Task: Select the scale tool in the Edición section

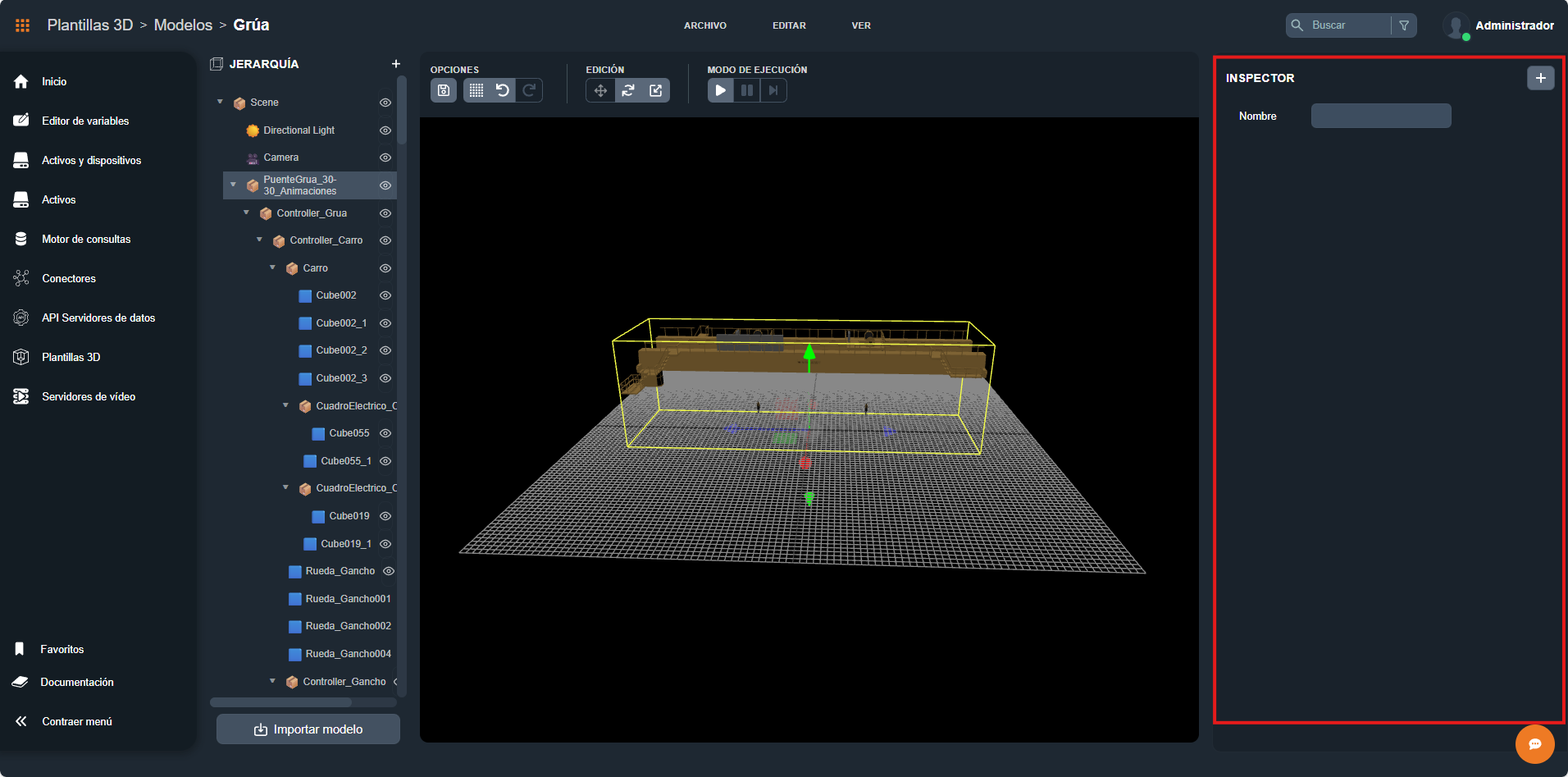Action: pos(654,90)
